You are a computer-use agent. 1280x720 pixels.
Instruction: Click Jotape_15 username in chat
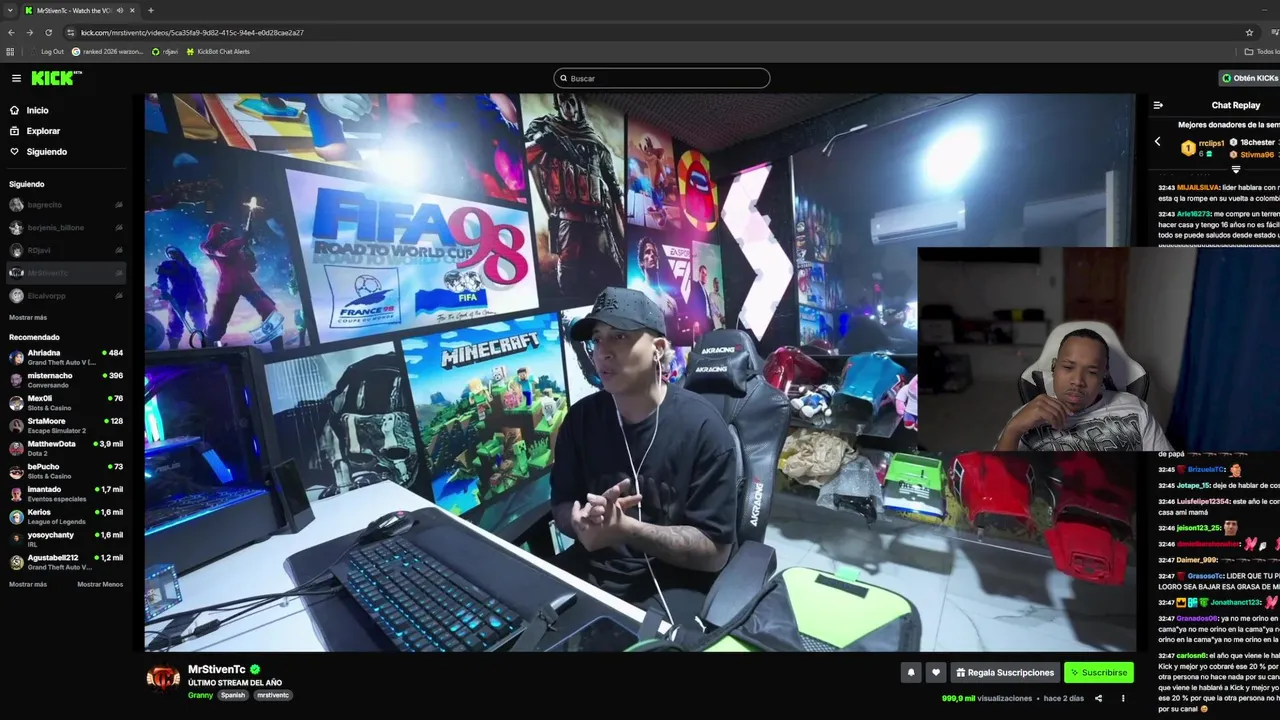1193,485
